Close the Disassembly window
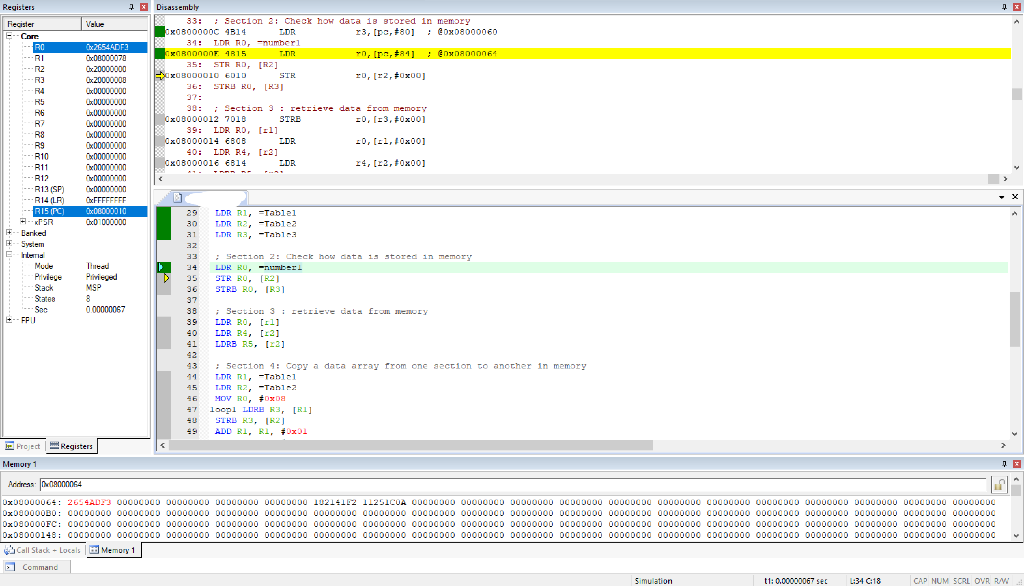The width and height of the screenshot is (1024, 586). click(x=1017, y=7)
